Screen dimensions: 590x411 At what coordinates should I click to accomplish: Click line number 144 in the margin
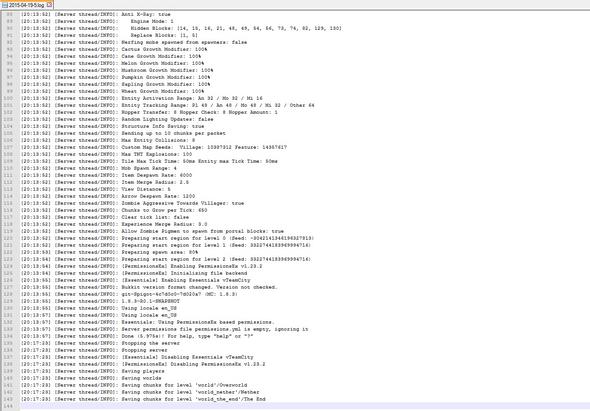(8, 406)
